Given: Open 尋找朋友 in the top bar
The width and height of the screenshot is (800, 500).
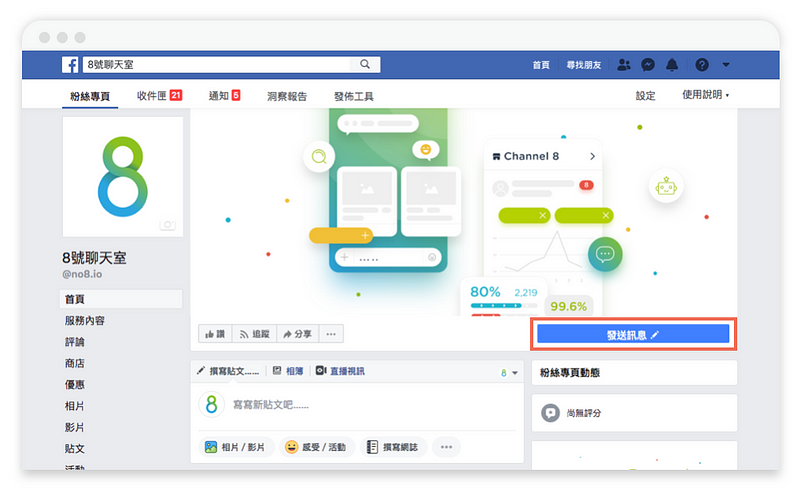Looking at the screenshot, I should [584, 65].
